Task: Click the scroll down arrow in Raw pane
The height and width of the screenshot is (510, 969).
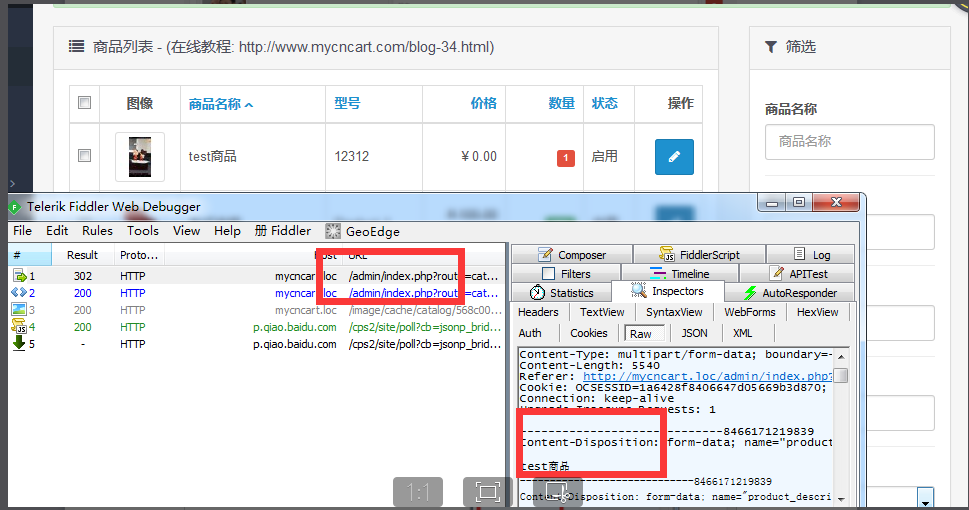Action: (841, 498)
